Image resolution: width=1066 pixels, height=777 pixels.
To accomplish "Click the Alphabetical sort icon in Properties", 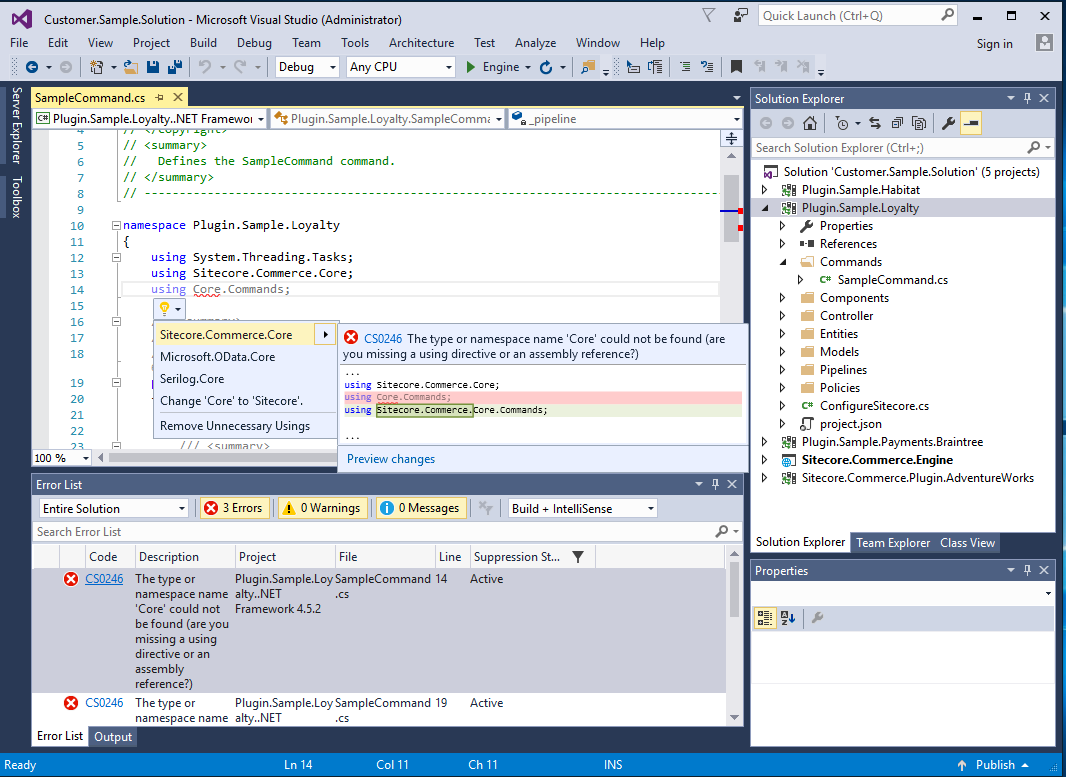I will click(x=788, y=618).
